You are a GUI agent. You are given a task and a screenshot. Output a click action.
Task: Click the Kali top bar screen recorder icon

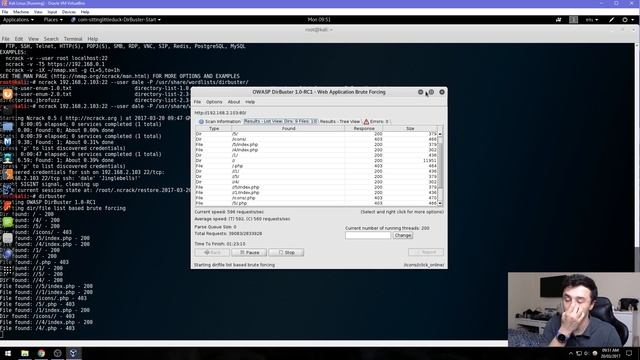(558, 20)
